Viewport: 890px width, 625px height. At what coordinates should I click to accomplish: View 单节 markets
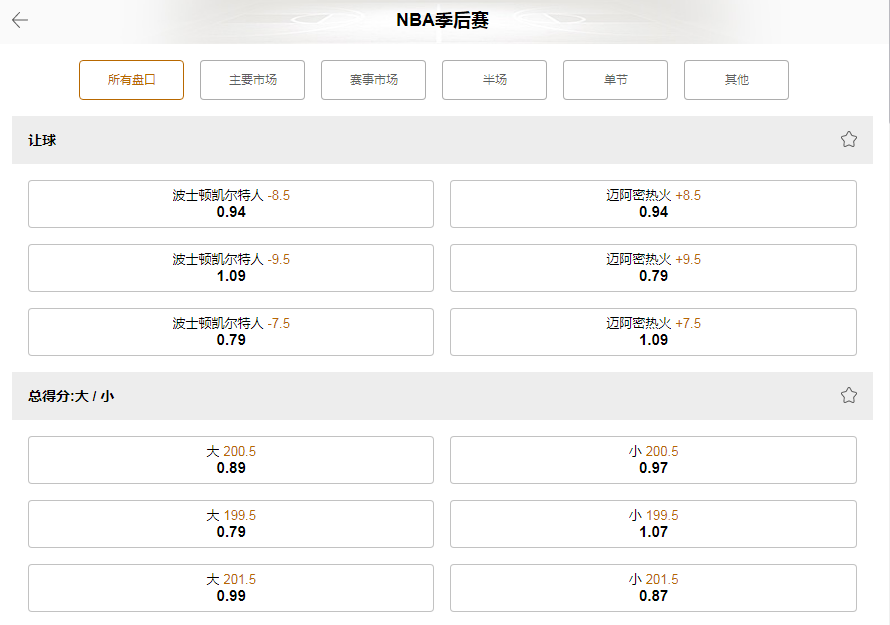click(615, 80)
